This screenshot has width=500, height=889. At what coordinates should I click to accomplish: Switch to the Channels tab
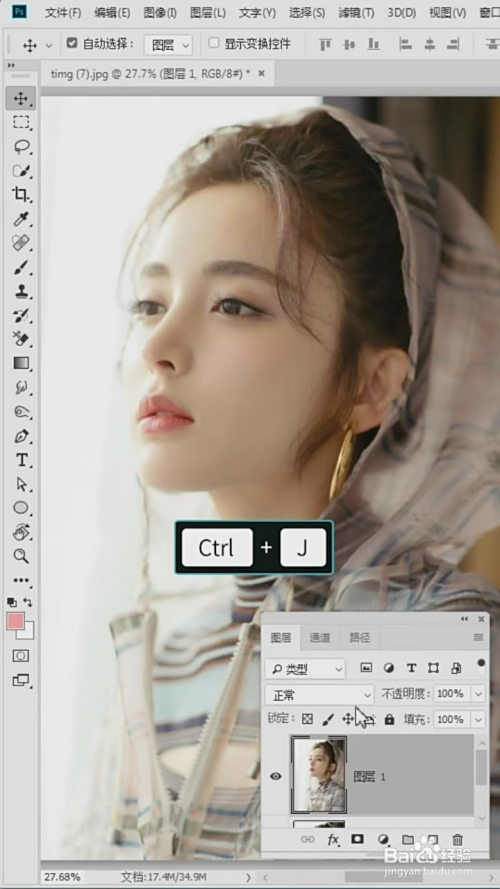pyautogui.click(x=320, y=638)
